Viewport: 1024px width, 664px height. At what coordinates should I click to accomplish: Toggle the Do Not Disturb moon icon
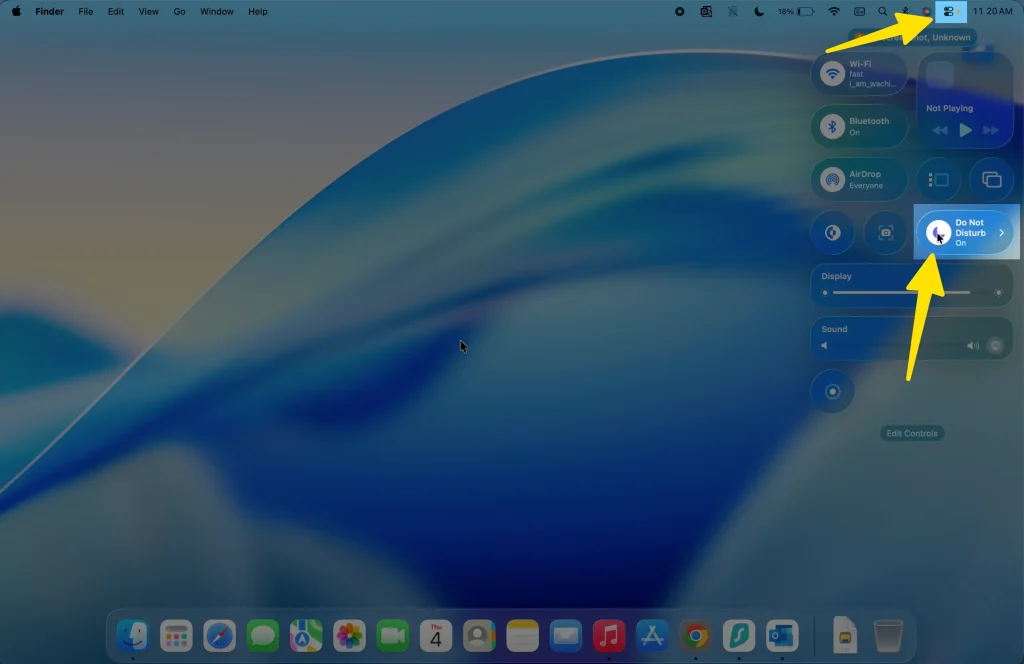click(x=937, y=233)
